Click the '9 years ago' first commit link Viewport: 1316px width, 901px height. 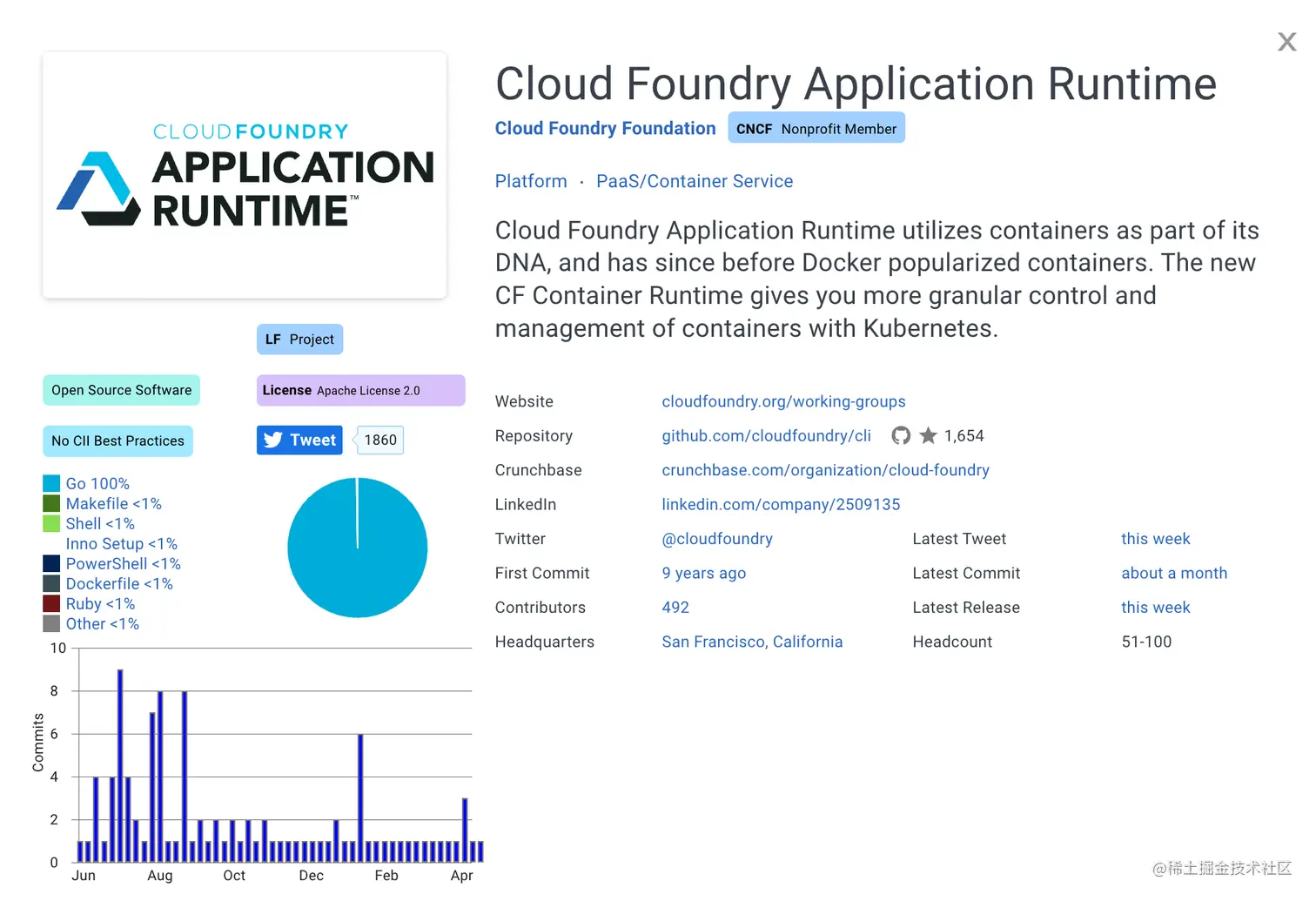coord(703,573)
